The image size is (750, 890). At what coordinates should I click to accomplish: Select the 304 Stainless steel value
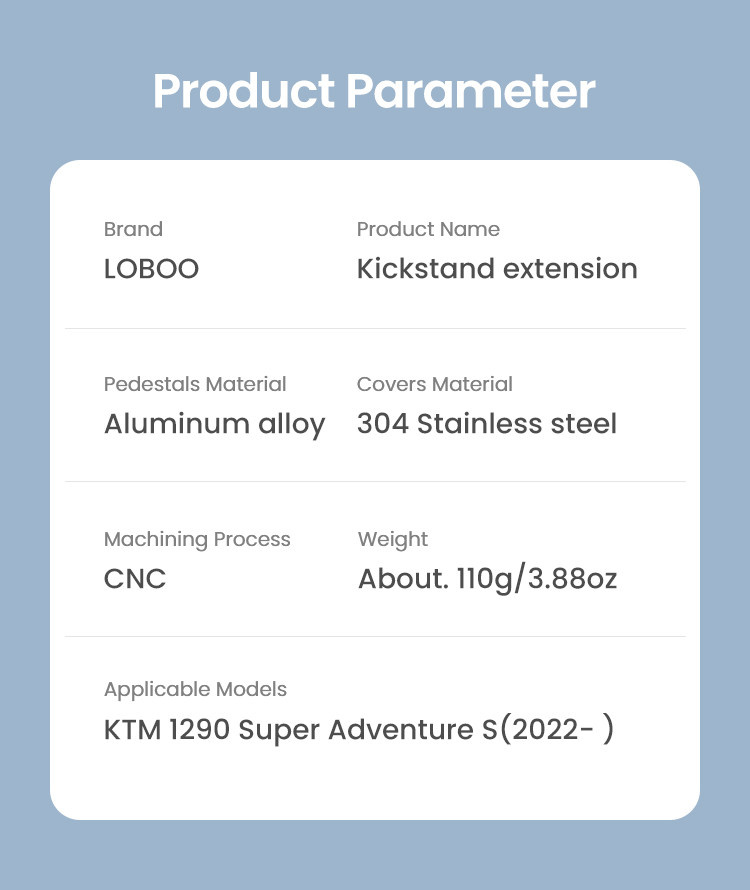click(x=487, y=424)
